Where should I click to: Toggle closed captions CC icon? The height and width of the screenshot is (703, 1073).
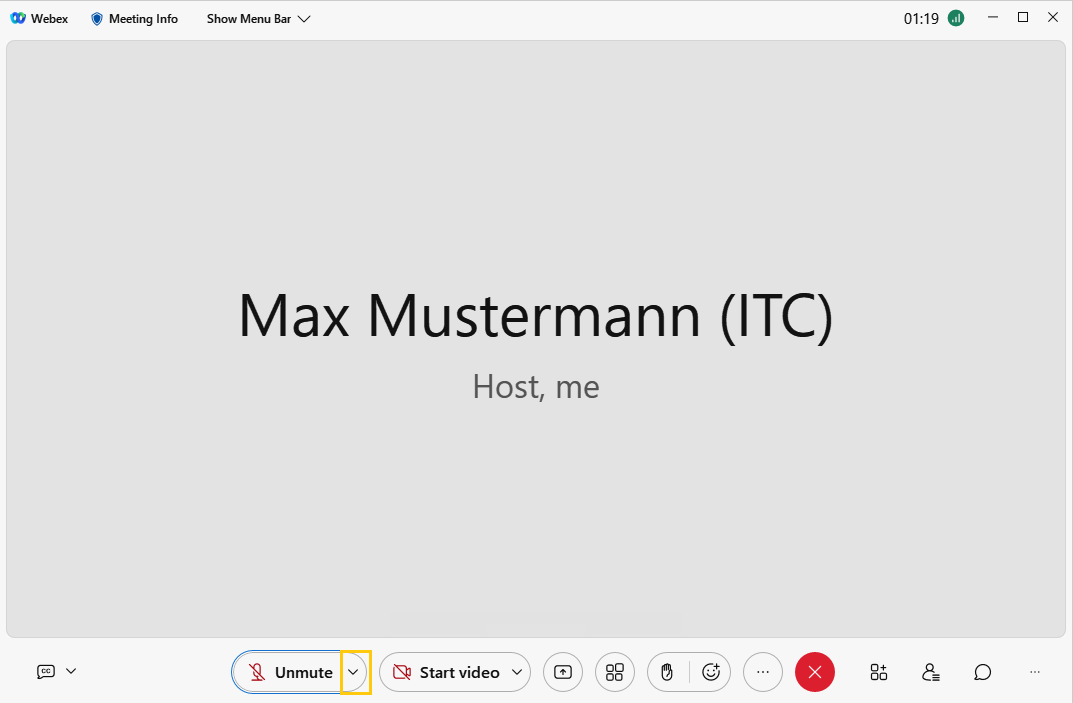click(x=46, y=671)
